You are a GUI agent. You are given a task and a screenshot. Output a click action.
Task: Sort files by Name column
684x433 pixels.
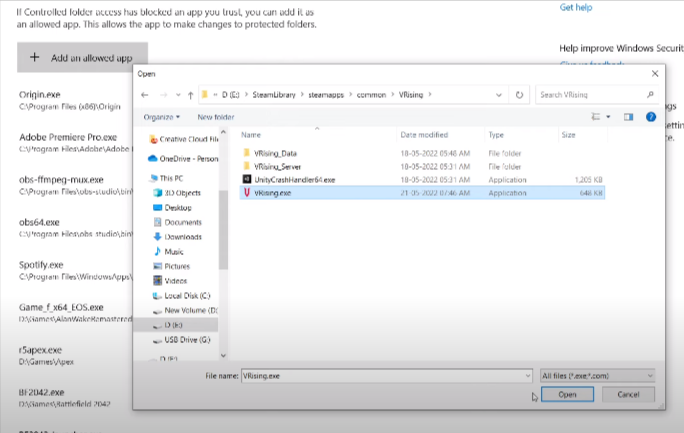[251, 135]
